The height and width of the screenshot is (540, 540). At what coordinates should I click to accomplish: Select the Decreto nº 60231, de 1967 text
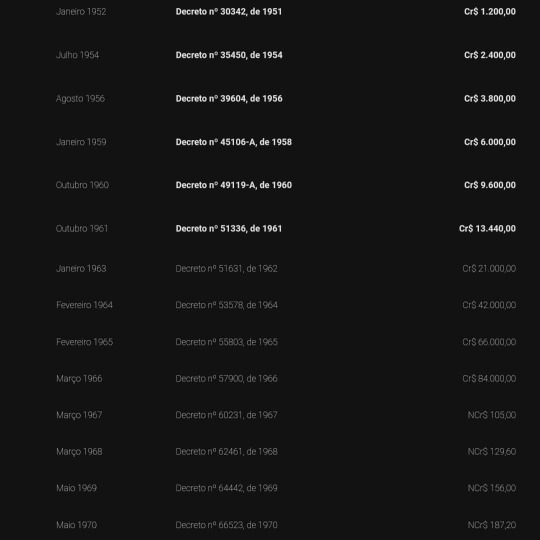(x=226, y=415)
